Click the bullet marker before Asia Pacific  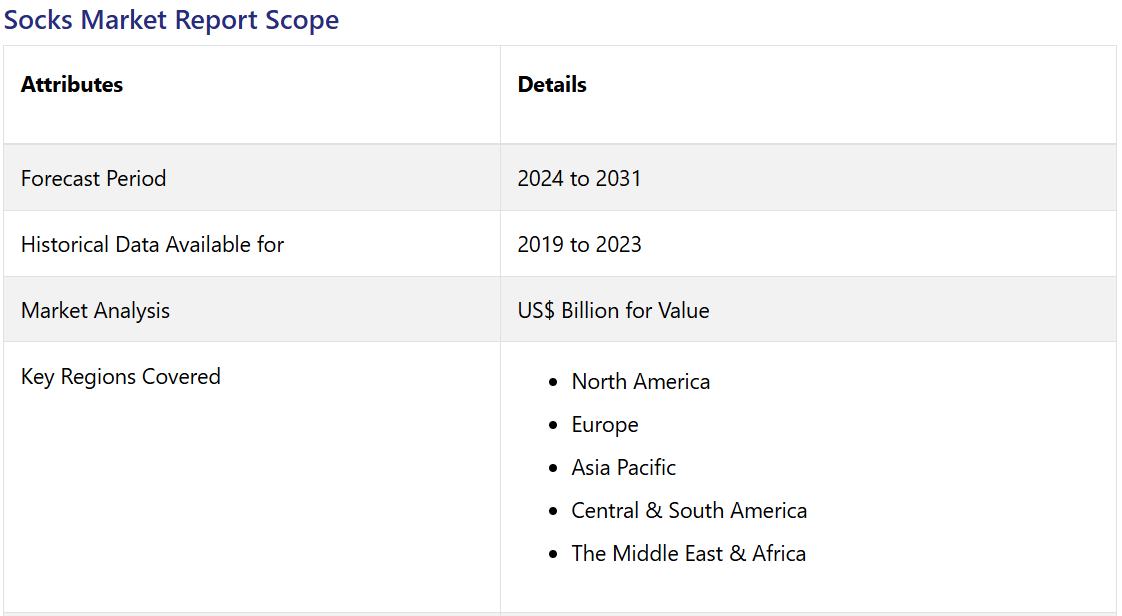coord(553,469)
